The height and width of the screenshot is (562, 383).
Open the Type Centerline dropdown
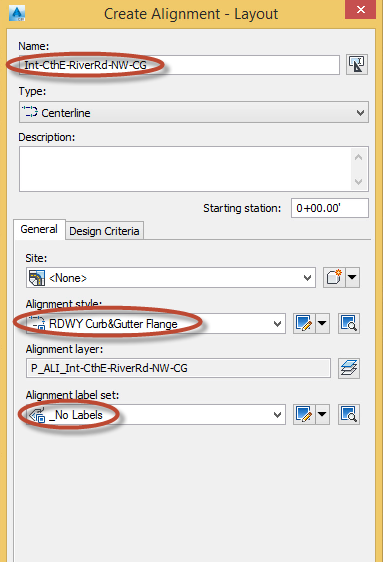click(194, 113)
